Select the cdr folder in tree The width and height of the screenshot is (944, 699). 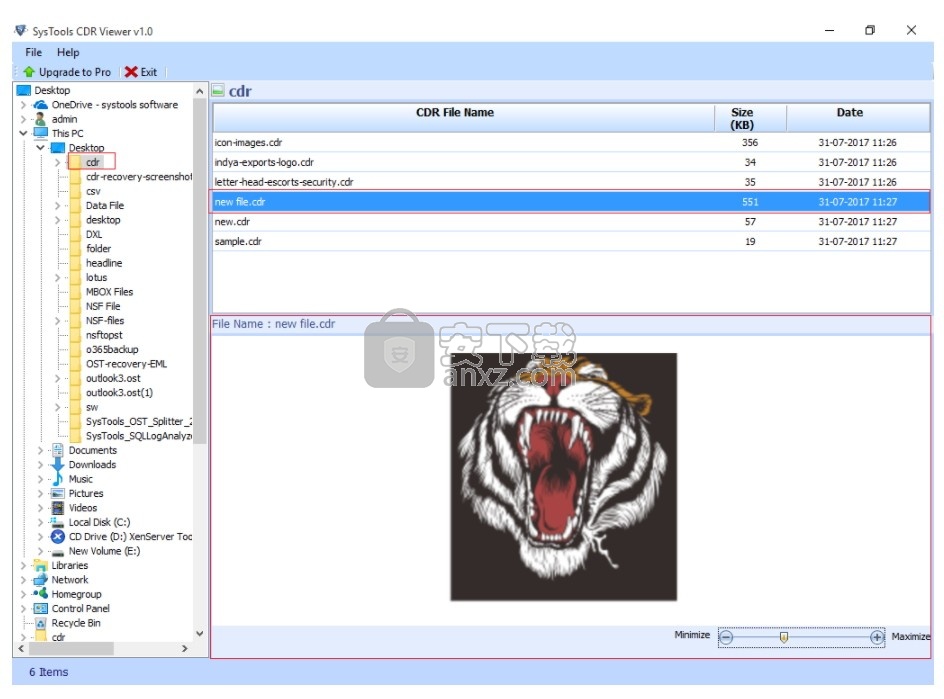(93, 162)
